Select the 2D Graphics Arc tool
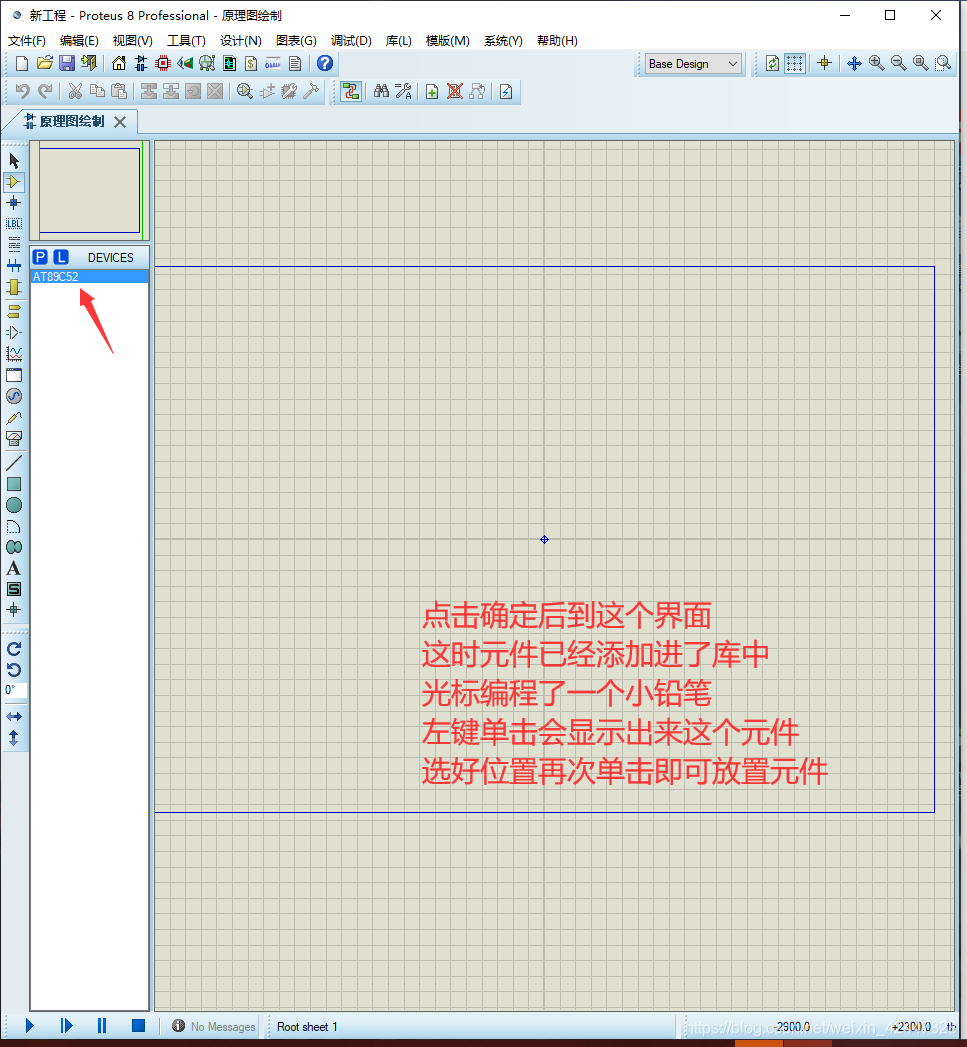This screenshot has width=967, height=1047. [x=14, y=527]
